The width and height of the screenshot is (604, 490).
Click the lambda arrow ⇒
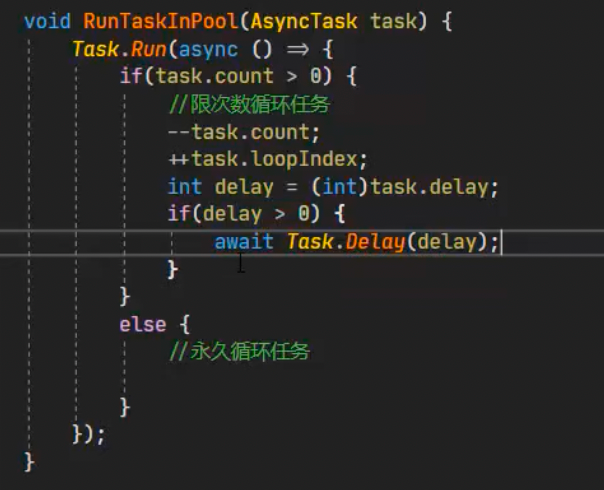click(298, 49)
